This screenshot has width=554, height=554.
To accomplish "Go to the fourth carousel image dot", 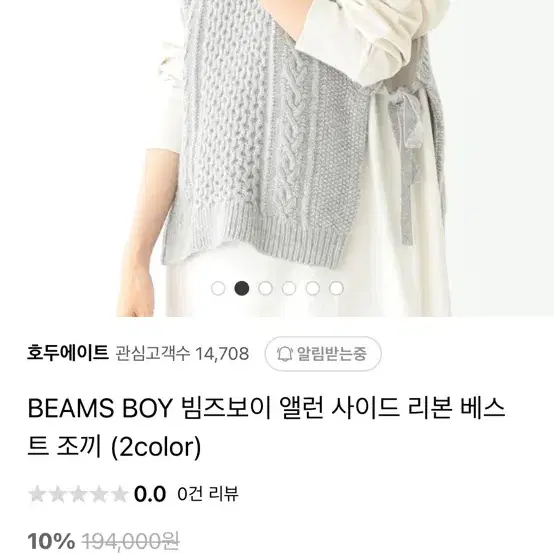I will point(289,288).
